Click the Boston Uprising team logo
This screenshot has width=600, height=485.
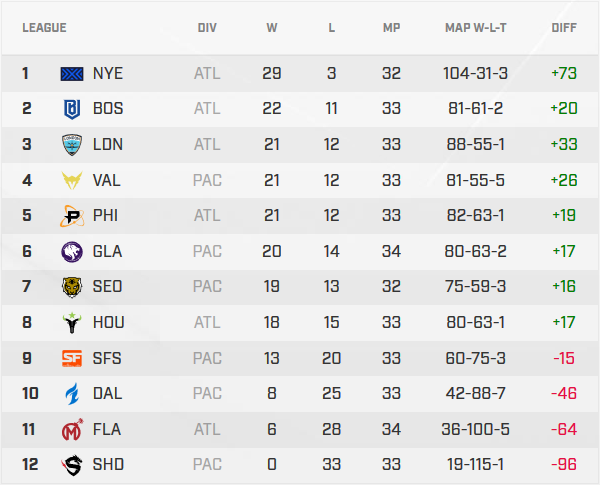pos(73,109)
